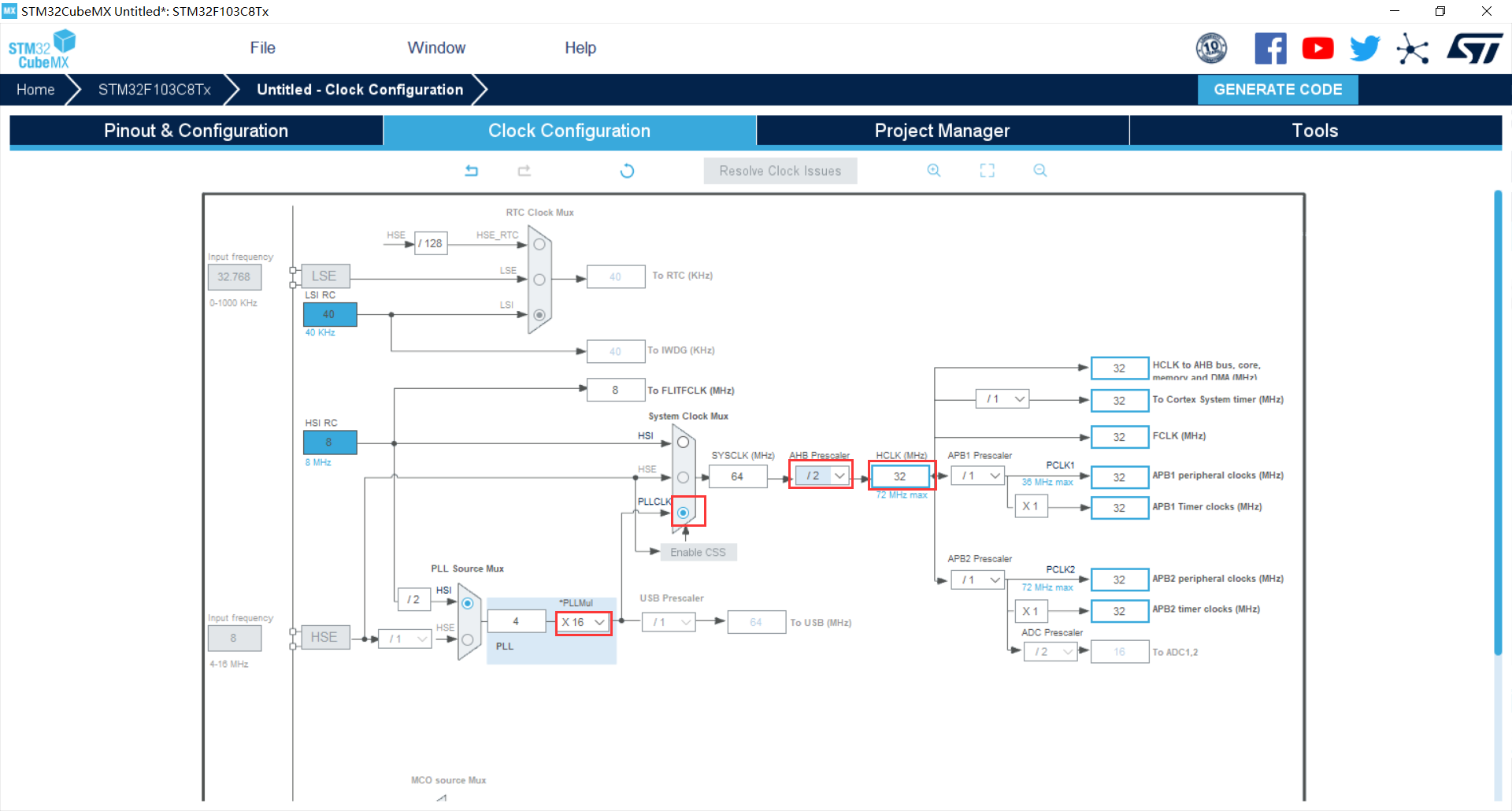Open the Help menu
This screenshot has height=811, width=1512.
[580, 48]
